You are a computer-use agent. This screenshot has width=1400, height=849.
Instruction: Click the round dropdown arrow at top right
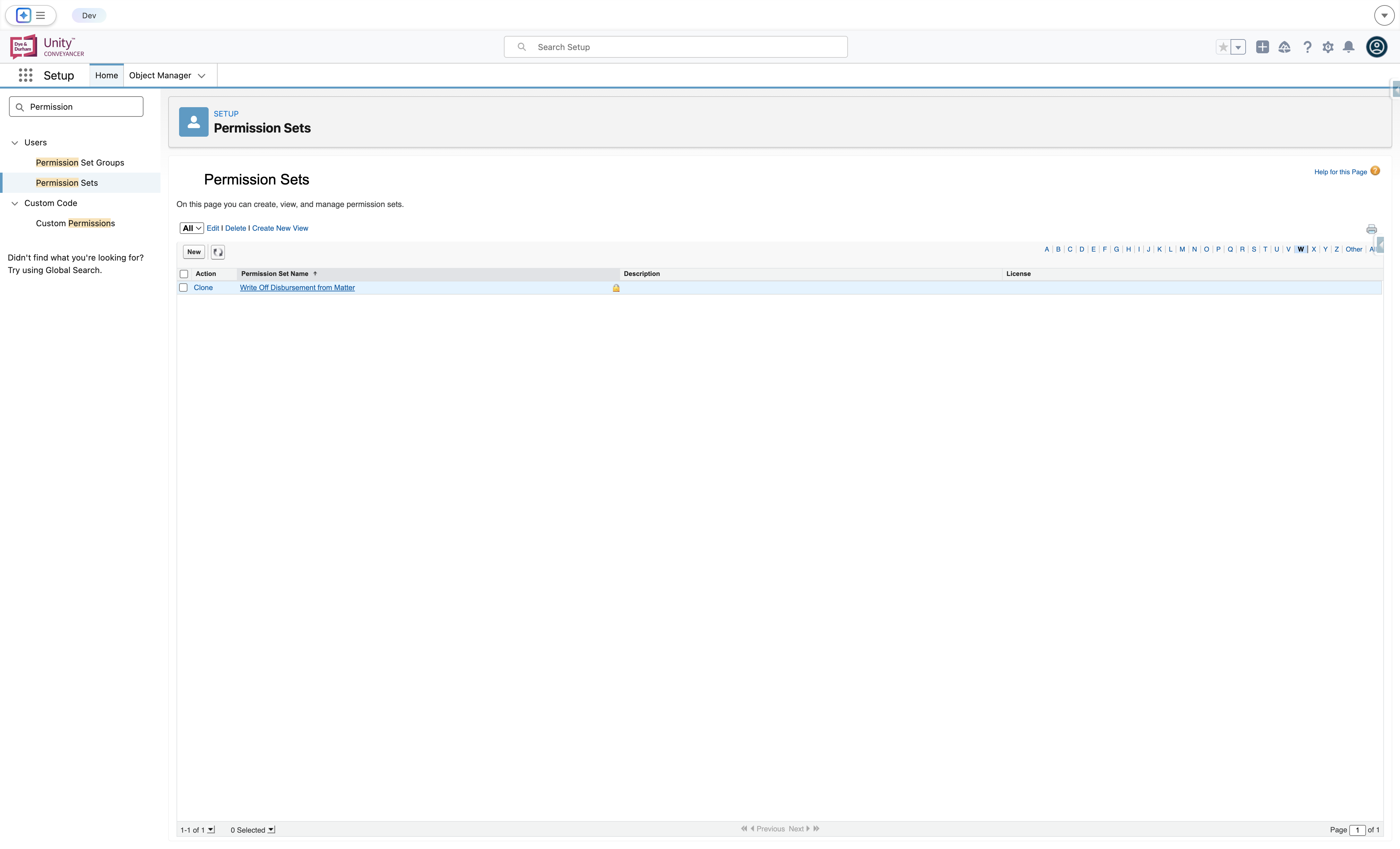[x=1384, y=15]
